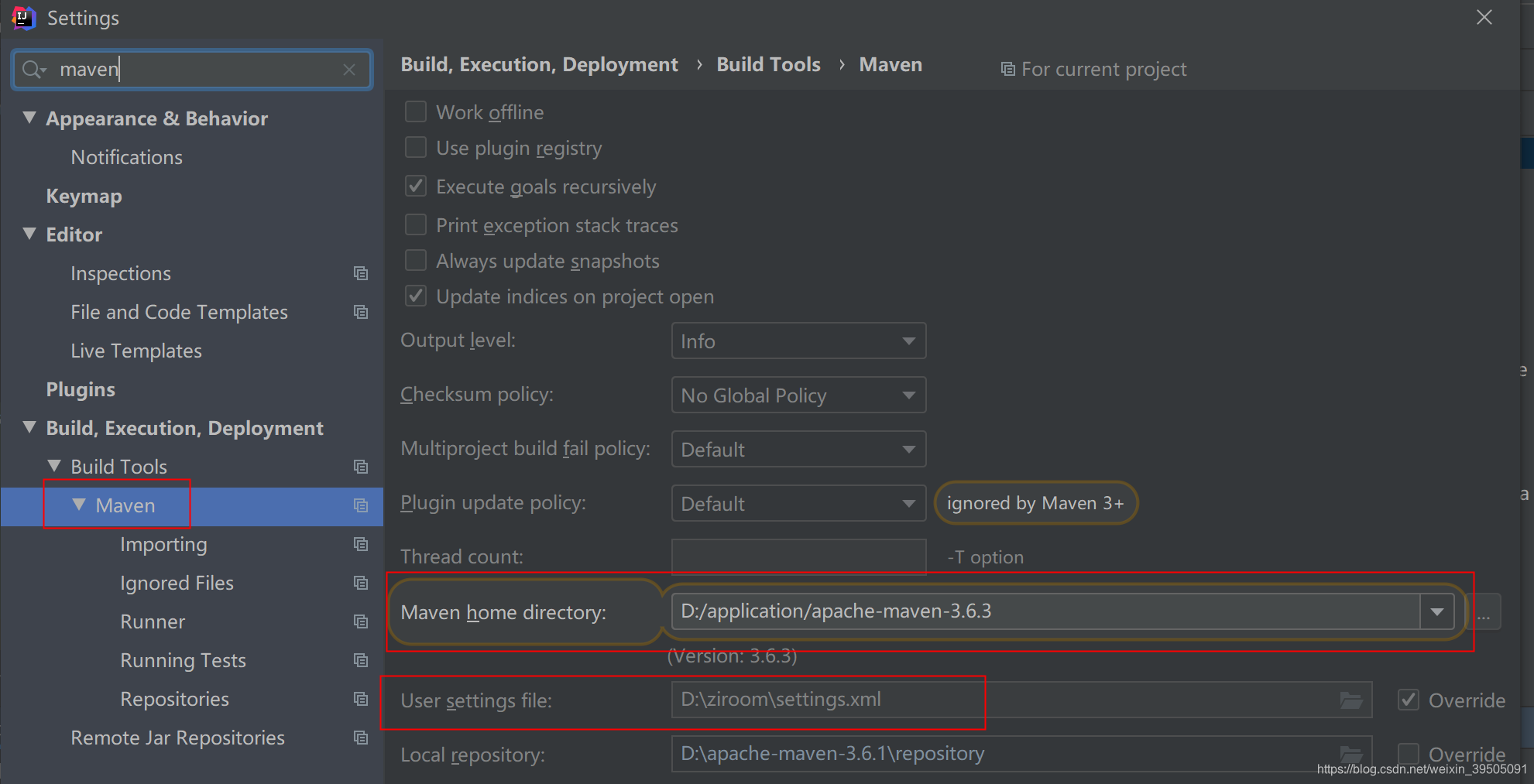Click Build, Execution, Deployment breadcrumb

[x=539, y=65]
